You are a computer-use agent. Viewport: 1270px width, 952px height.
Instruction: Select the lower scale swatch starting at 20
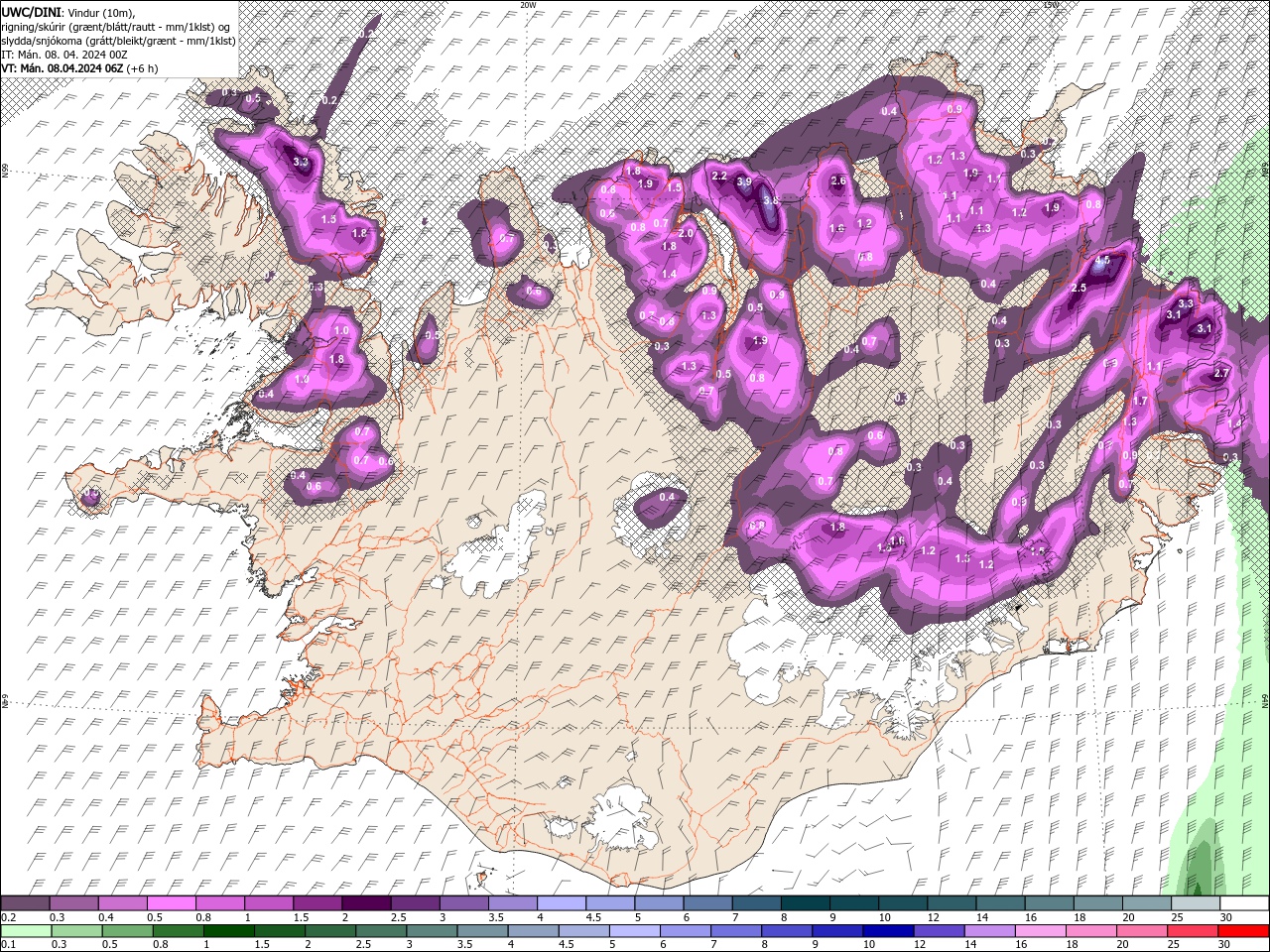coord(1141,931)
